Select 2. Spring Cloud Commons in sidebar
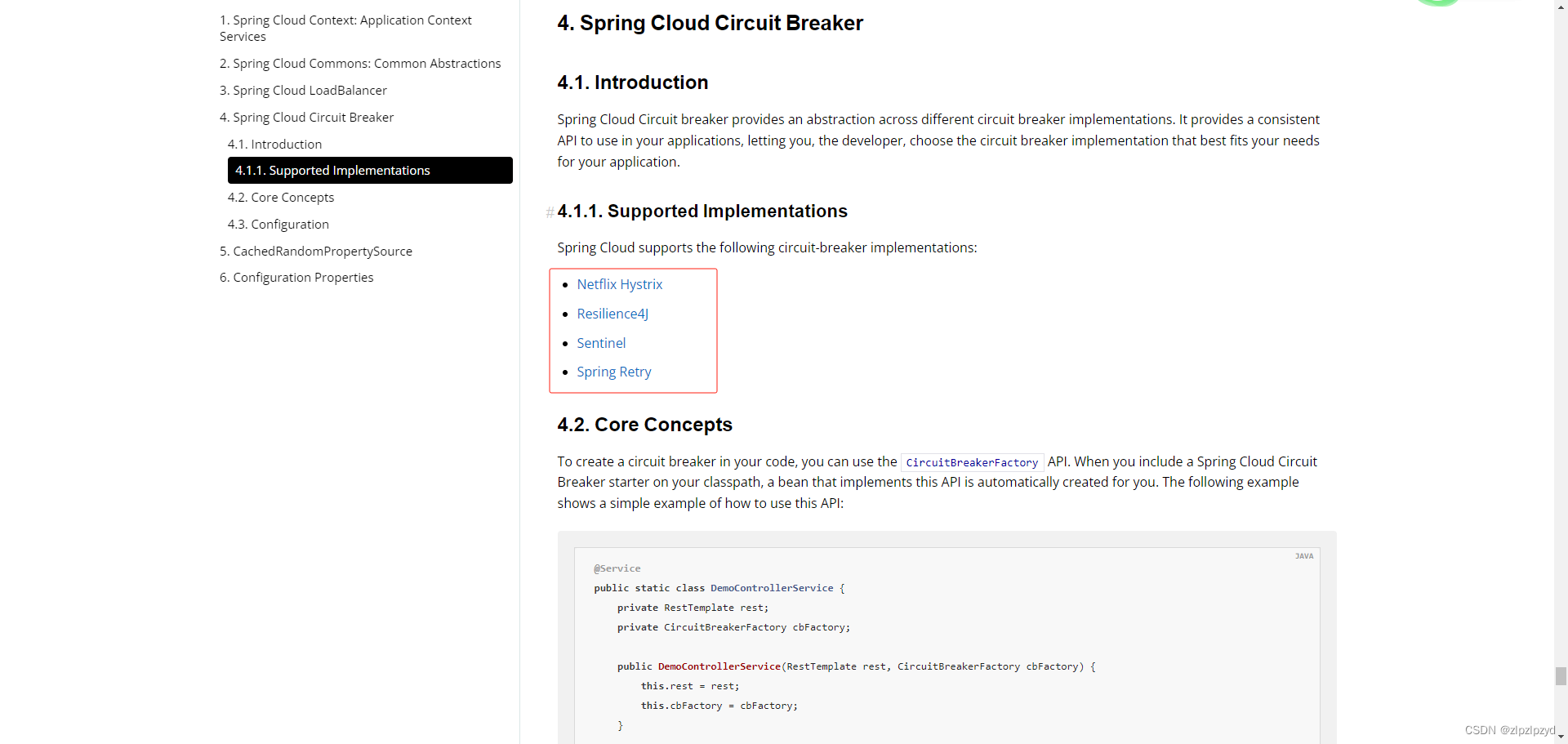The height and width of the screenshot is (744, 1568). 360,63
